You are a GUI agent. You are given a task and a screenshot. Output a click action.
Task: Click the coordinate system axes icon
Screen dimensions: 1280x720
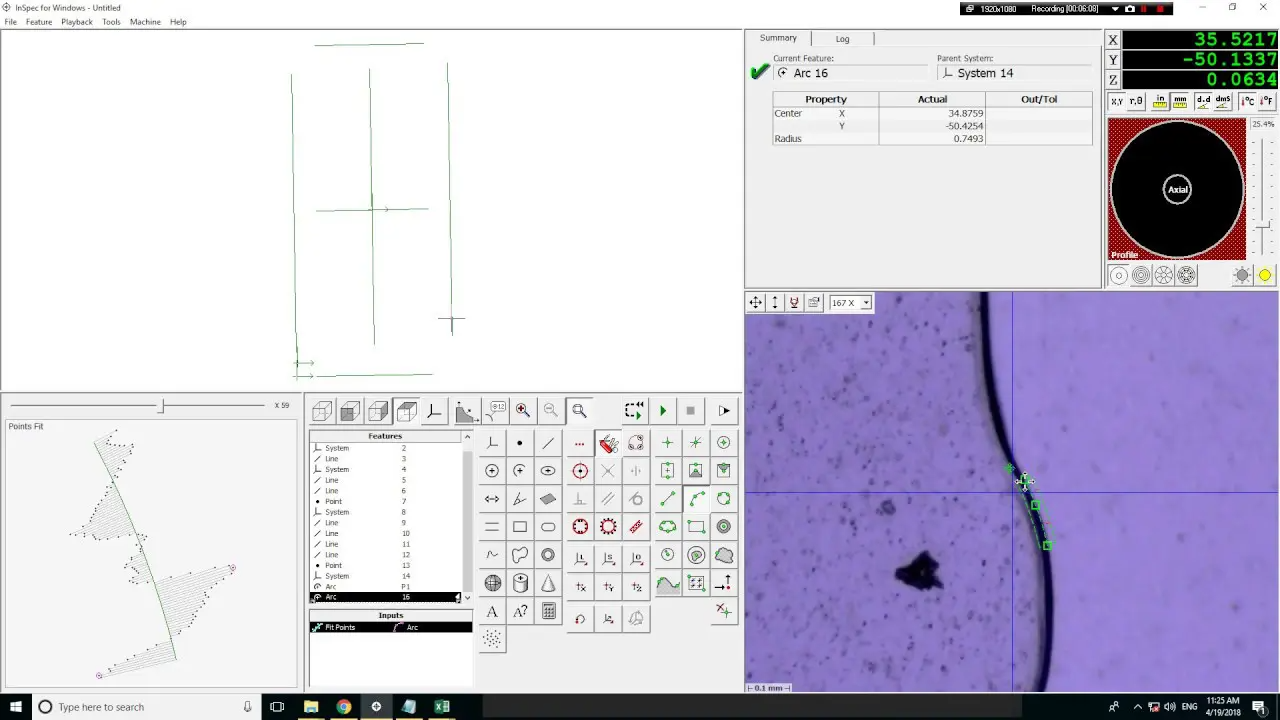(x=434, y=411)
